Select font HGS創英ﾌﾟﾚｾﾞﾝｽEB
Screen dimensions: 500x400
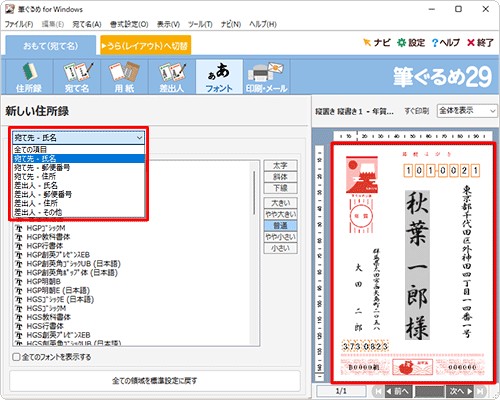[x=58, y=335]
